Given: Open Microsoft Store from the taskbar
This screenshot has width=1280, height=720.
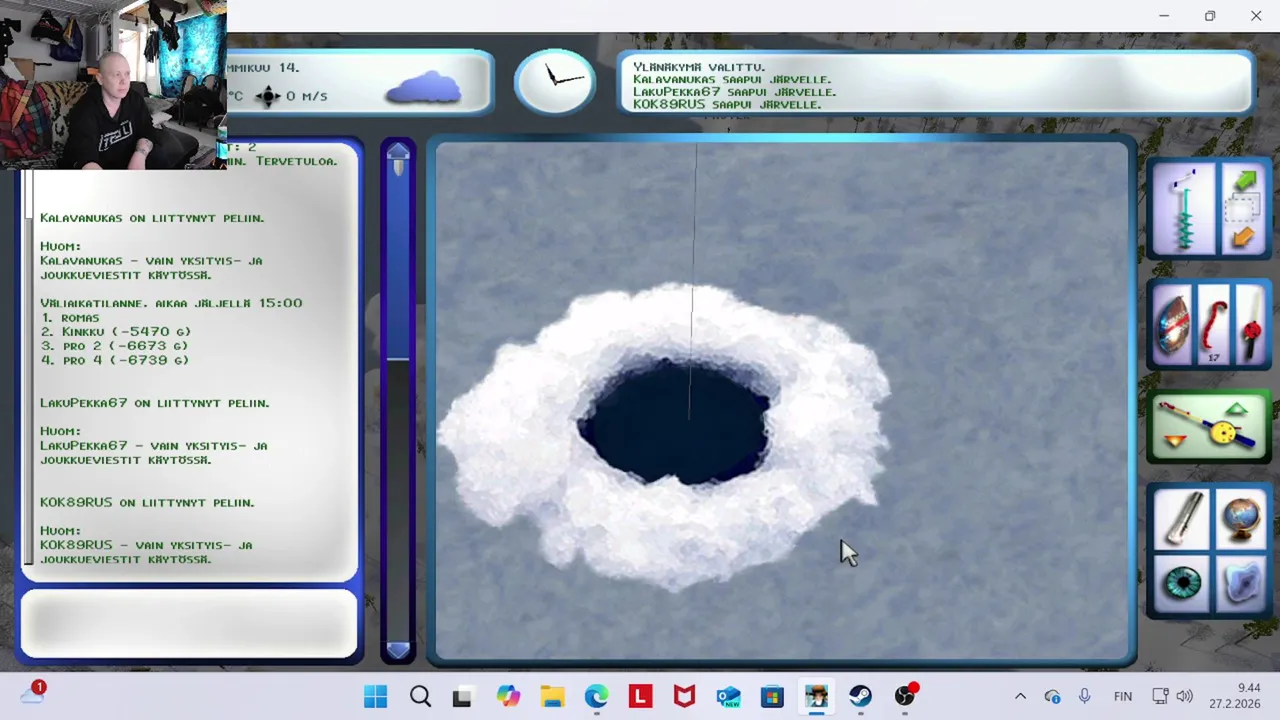Looking at the screenshot, I should [x=772, y=696].
